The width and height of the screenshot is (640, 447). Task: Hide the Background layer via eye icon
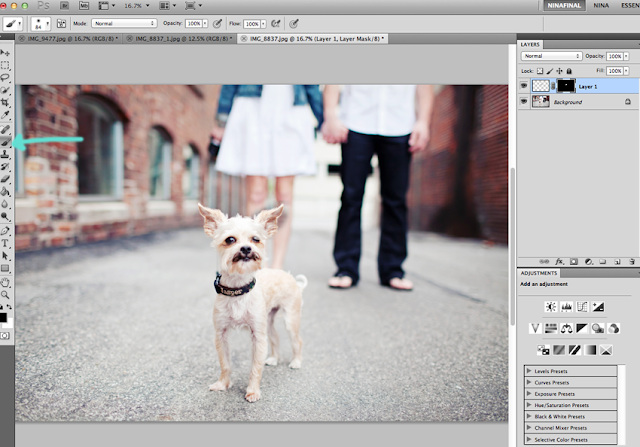(x=525, y=102)
